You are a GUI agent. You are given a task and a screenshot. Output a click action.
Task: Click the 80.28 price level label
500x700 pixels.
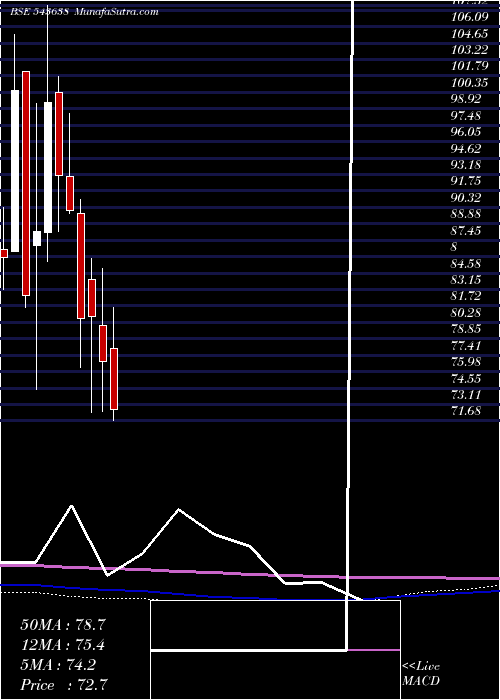click(467, 313)
